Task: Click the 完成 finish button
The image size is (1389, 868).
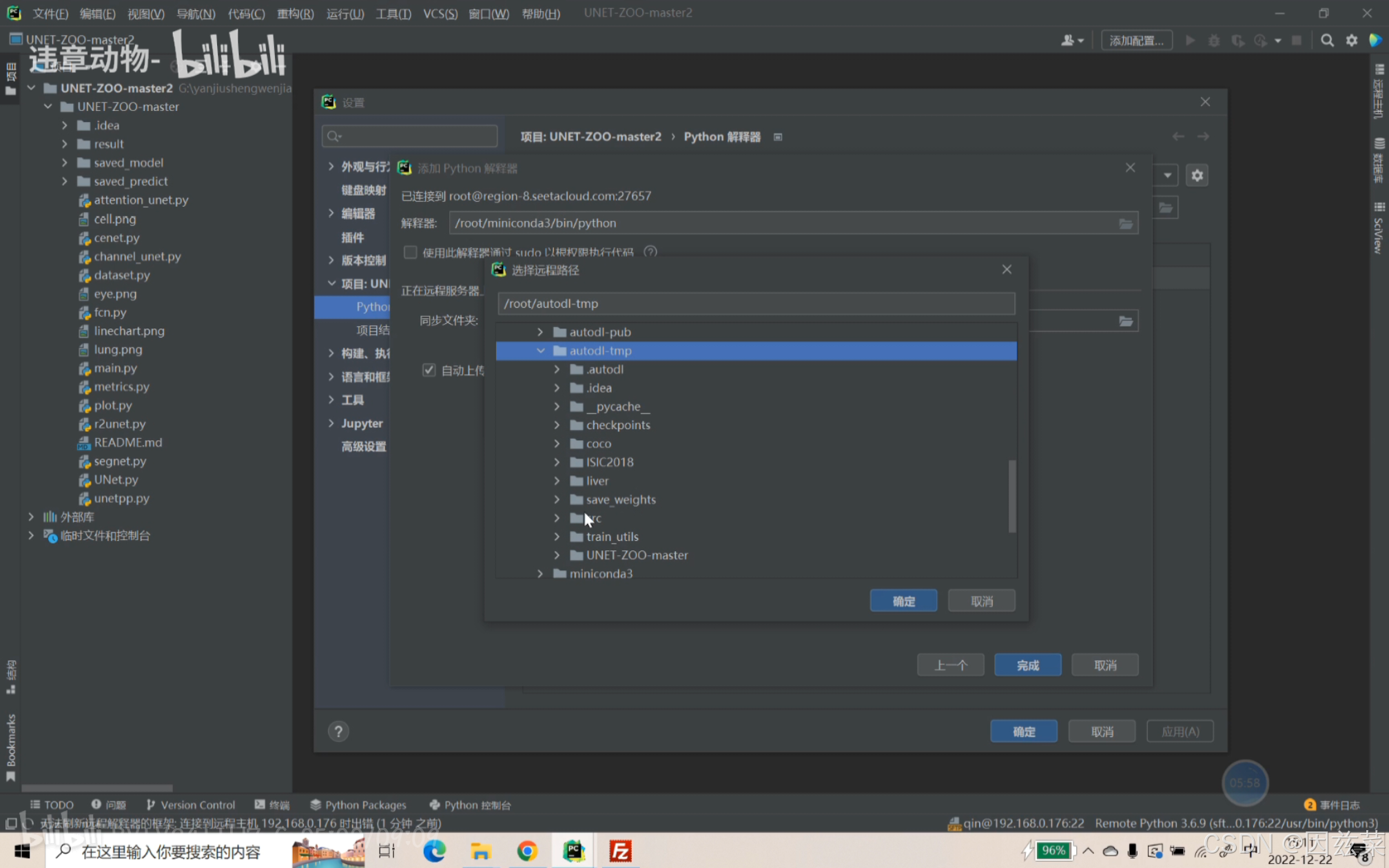Action: point(1027,665)
